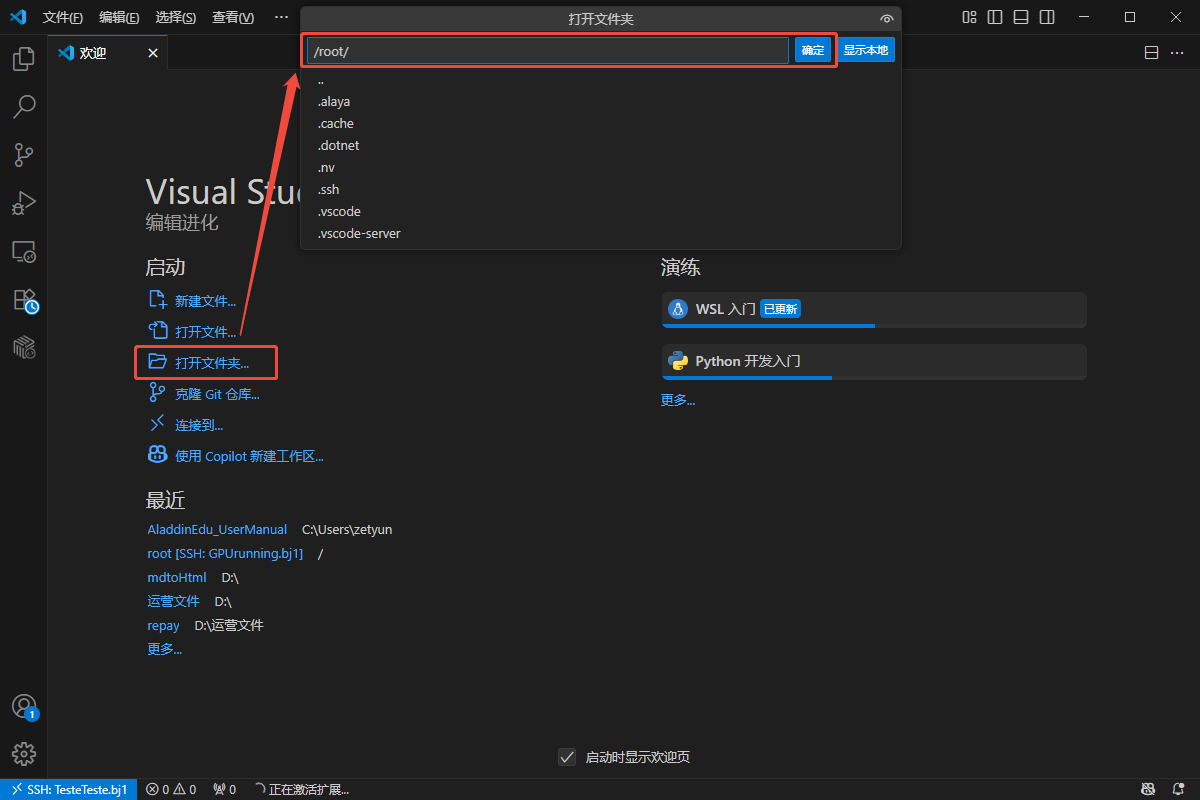Open recent AladdinEdu_UserManual folder
1200x800 pixels.
coord(217,529)
